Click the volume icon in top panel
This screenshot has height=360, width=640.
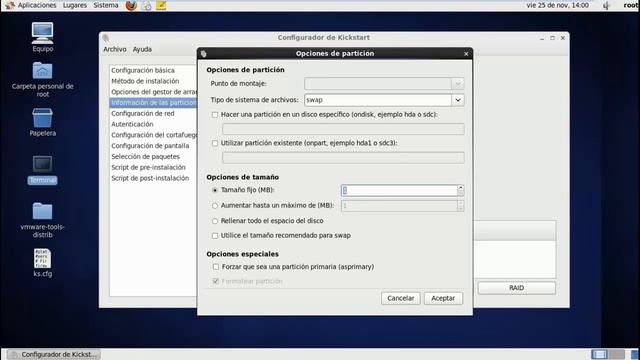click(606, 5)
